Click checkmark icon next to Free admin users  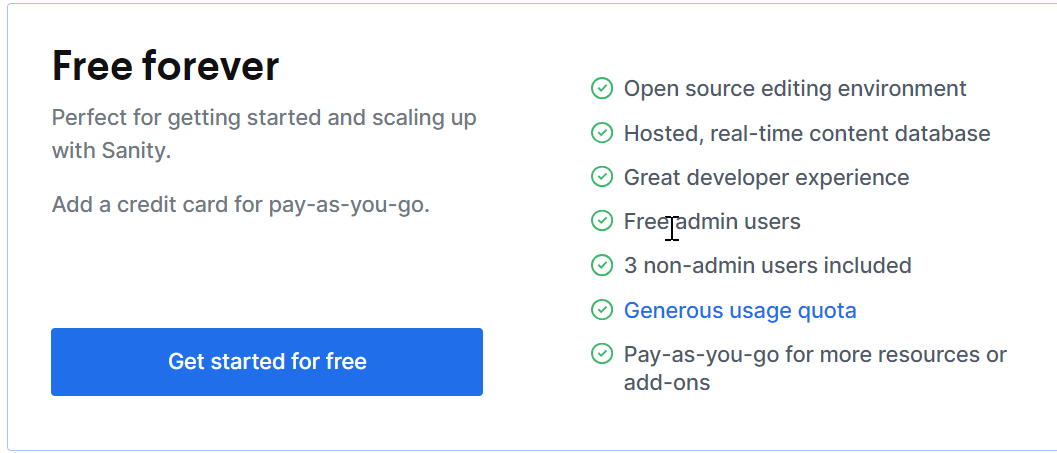point(601,220)
